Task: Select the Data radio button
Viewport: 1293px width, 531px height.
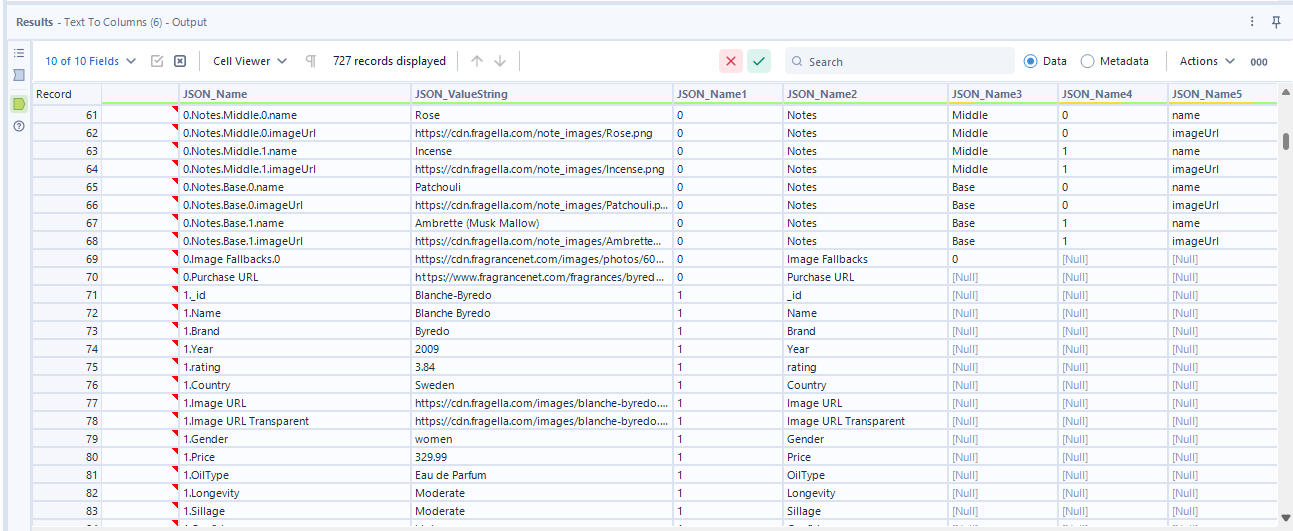Action: click(x=1031, y=61)
